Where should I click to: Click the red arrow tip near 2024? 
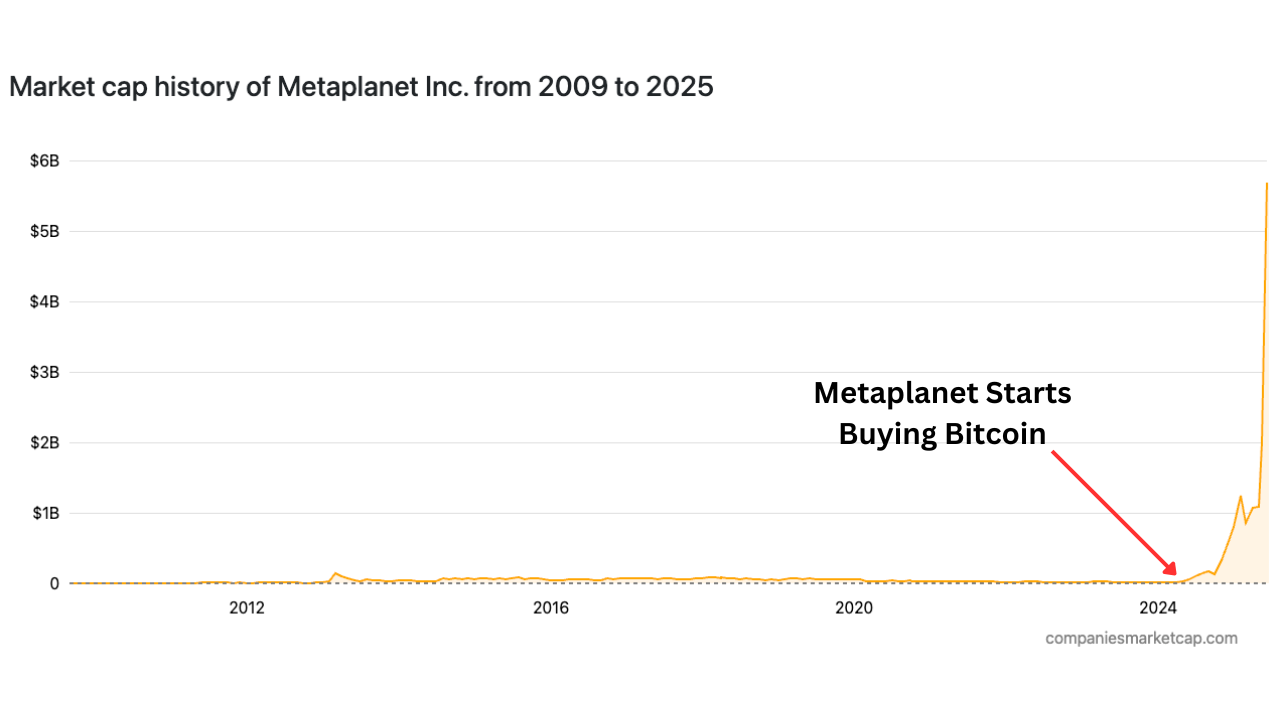(x=1176, y=574)
